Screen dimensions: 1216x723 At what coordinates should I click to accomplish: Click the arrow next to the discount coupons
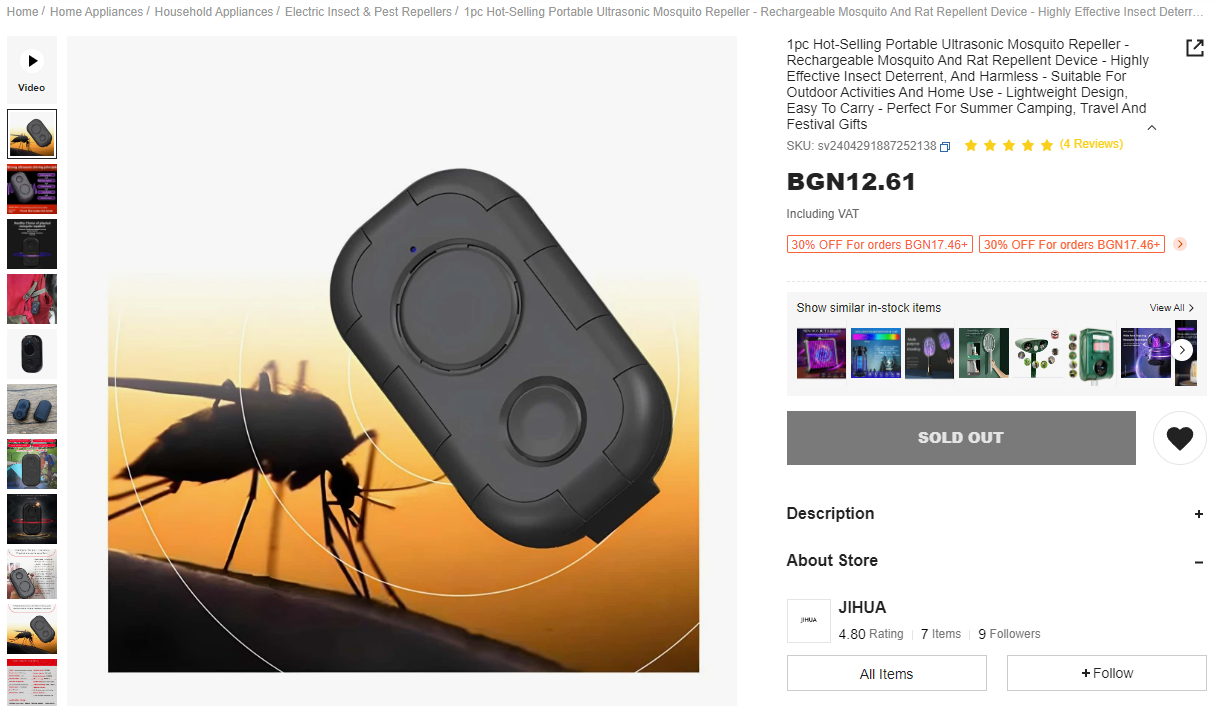click(1180, 244)
